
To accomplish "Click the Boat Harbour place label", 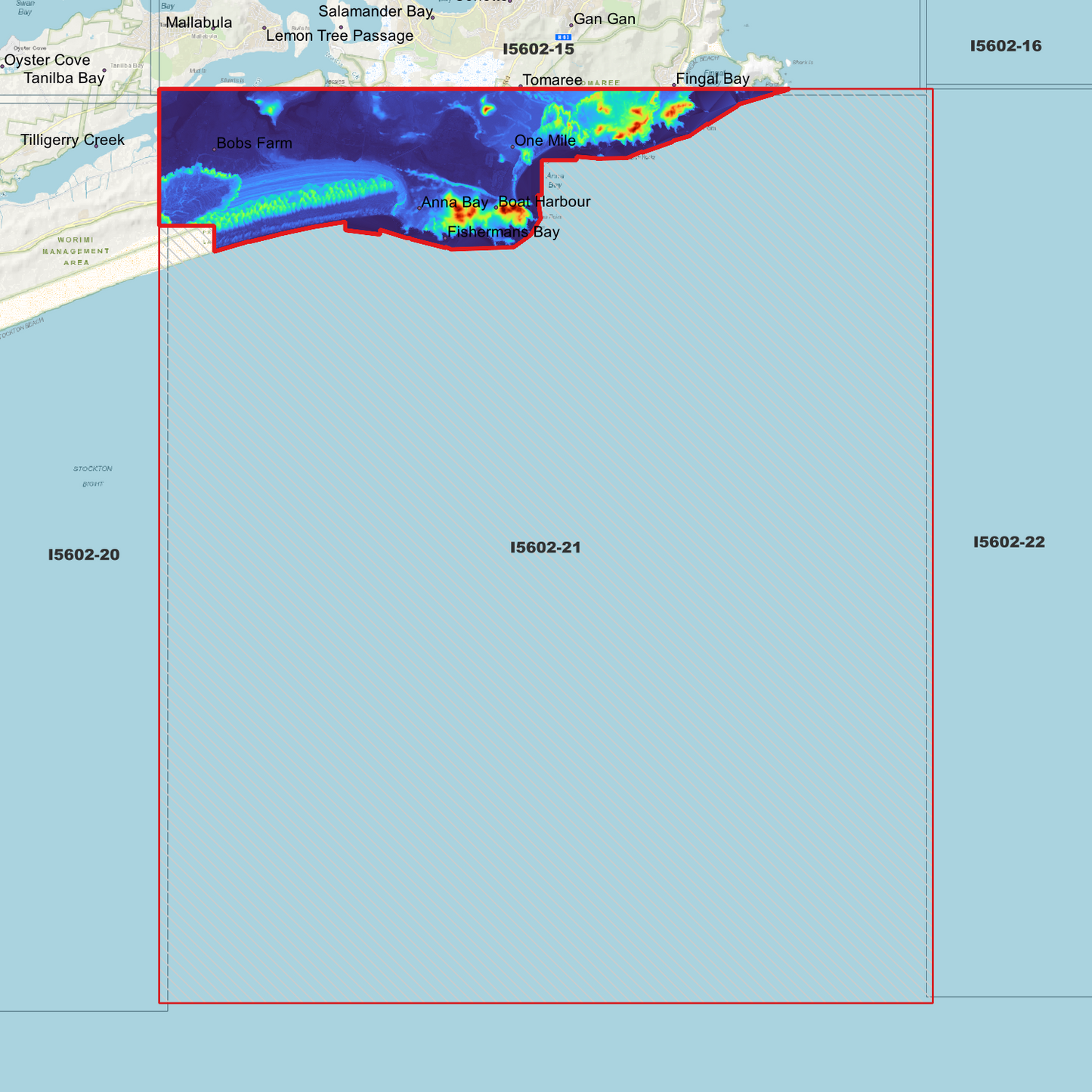I will coord(546,202).
